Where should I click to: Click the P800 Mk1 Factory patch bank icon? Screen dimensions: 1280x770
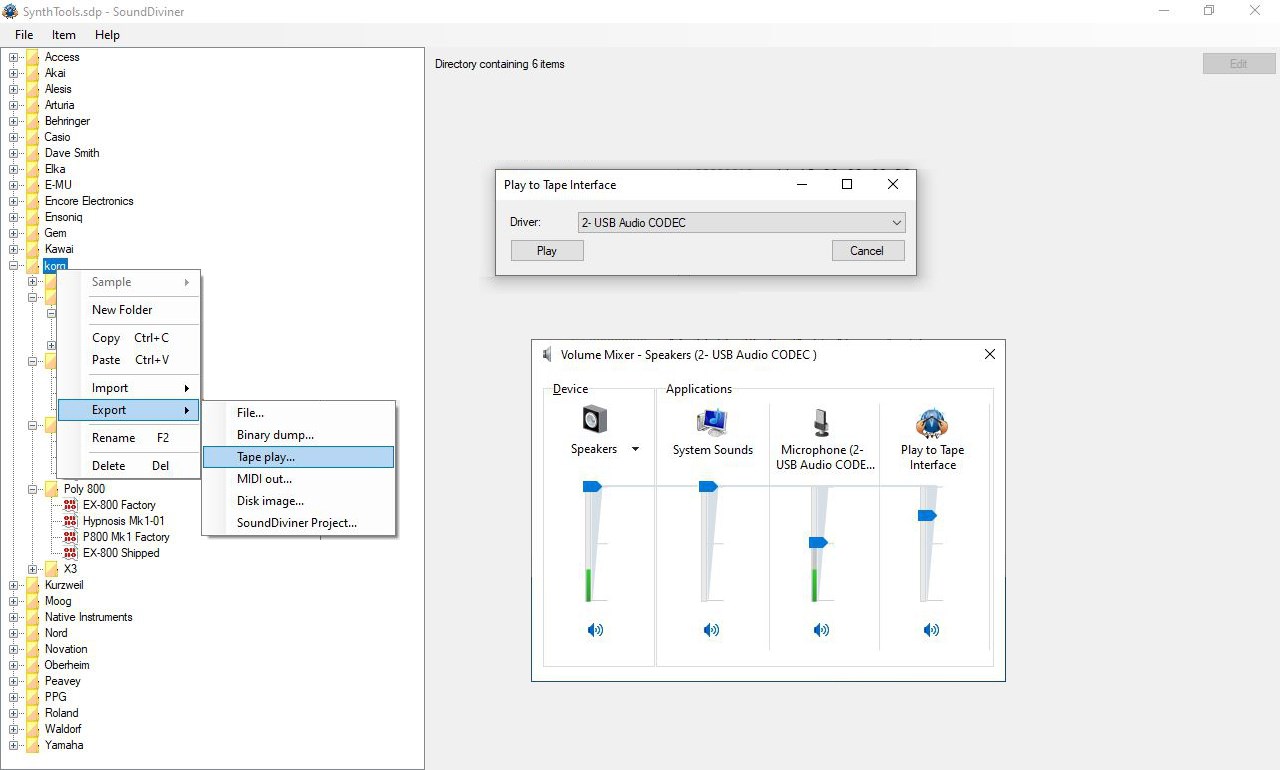[x=70, y=537]
